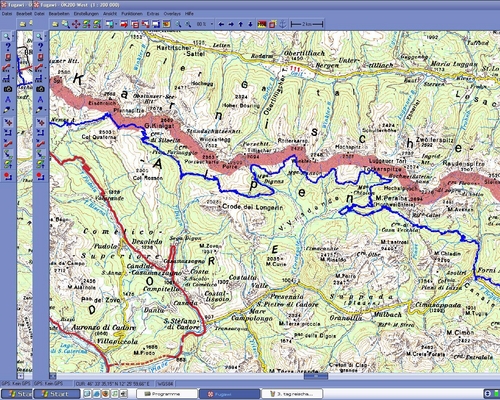This screenshot has width=500, height=400.
Task: Open the Ansicht menu
Action: (110, 14)
